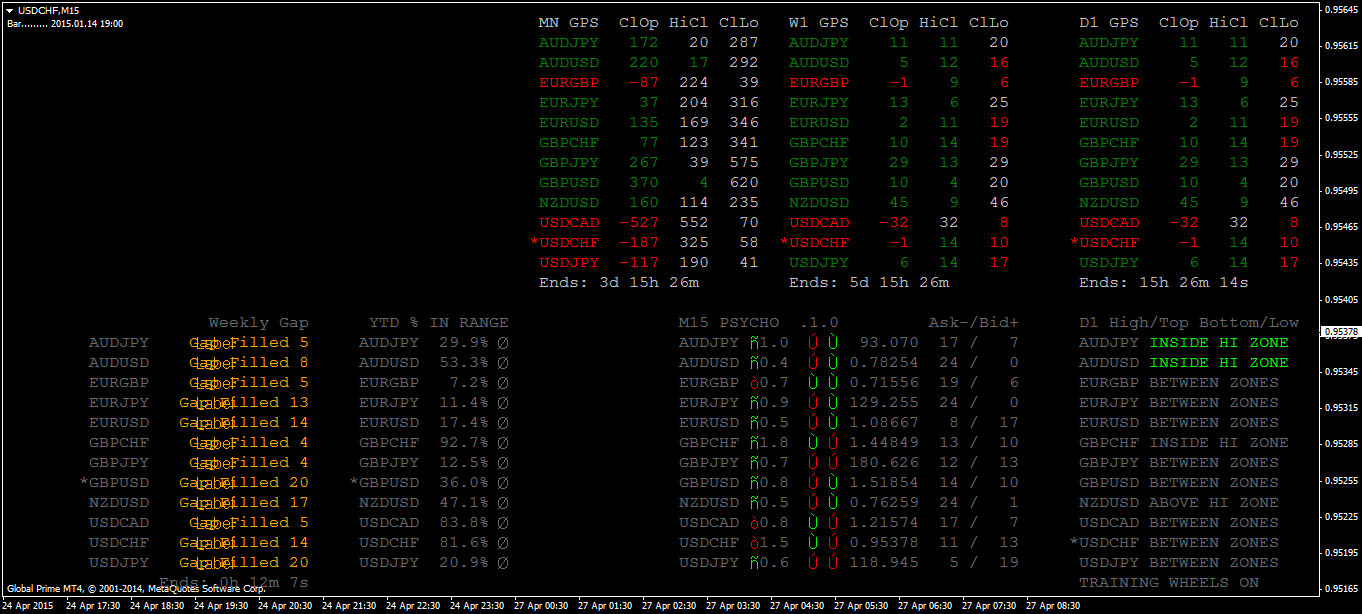Image resolution: width=1362 pixels, height=614 pixels.
Task: Click the red trend symbol in EURGBP PSYCHO row
Action: (x=754, y=382)
